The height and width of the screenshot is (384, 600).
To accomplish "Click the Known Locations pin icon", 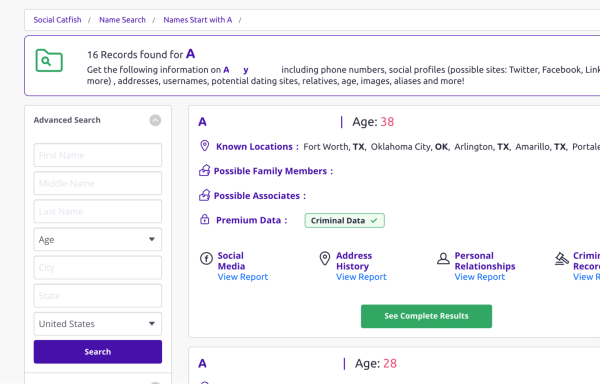I will tap(205, 146).
